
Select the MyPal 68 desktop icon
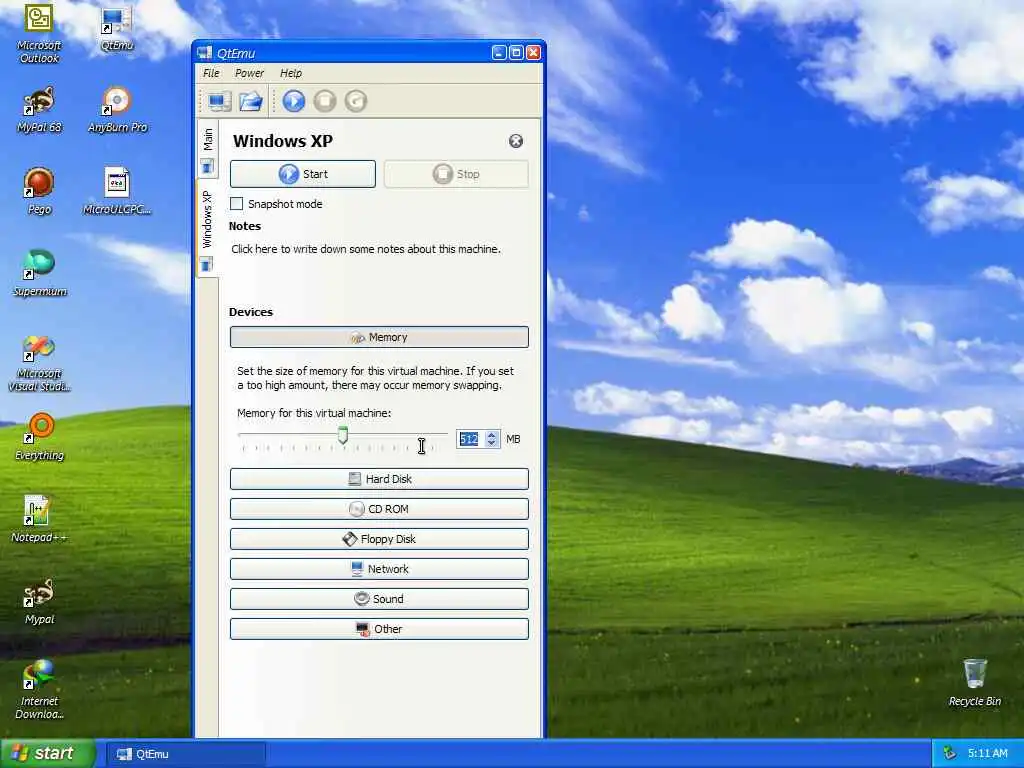[39, 110]
